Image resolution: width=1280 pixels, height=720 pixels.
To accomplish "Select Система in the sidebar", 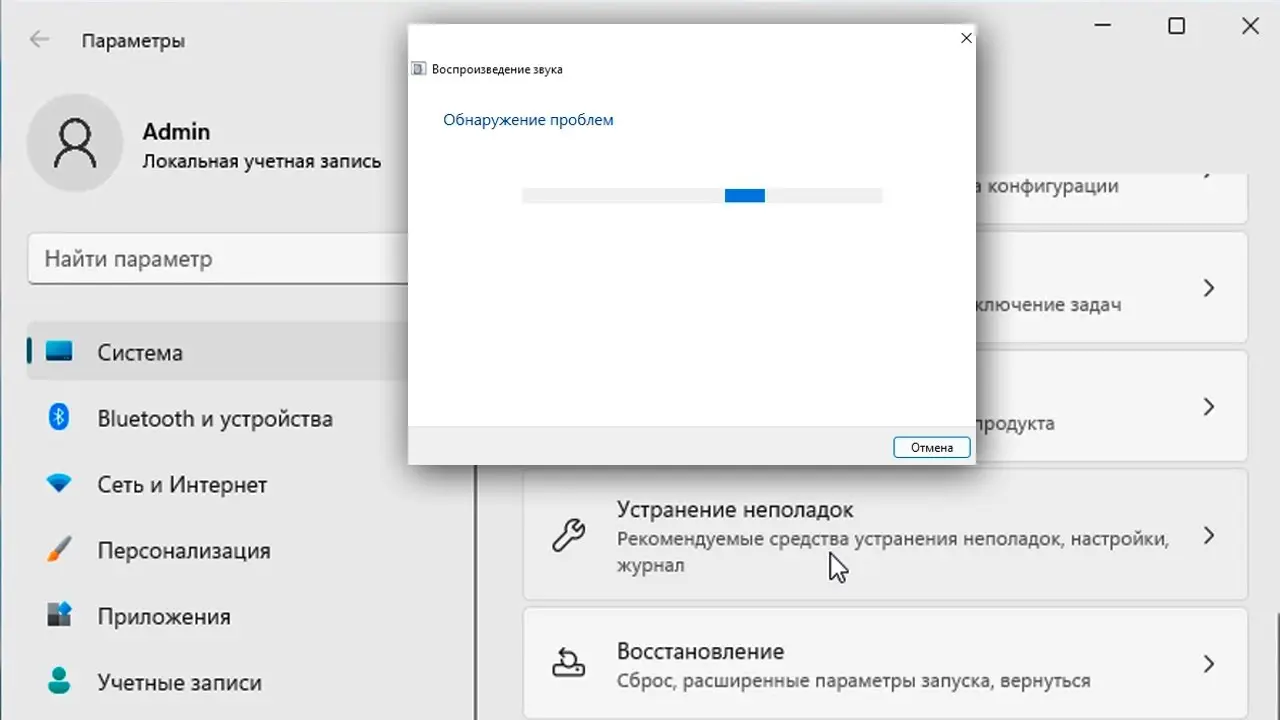I will pos(218,352).
